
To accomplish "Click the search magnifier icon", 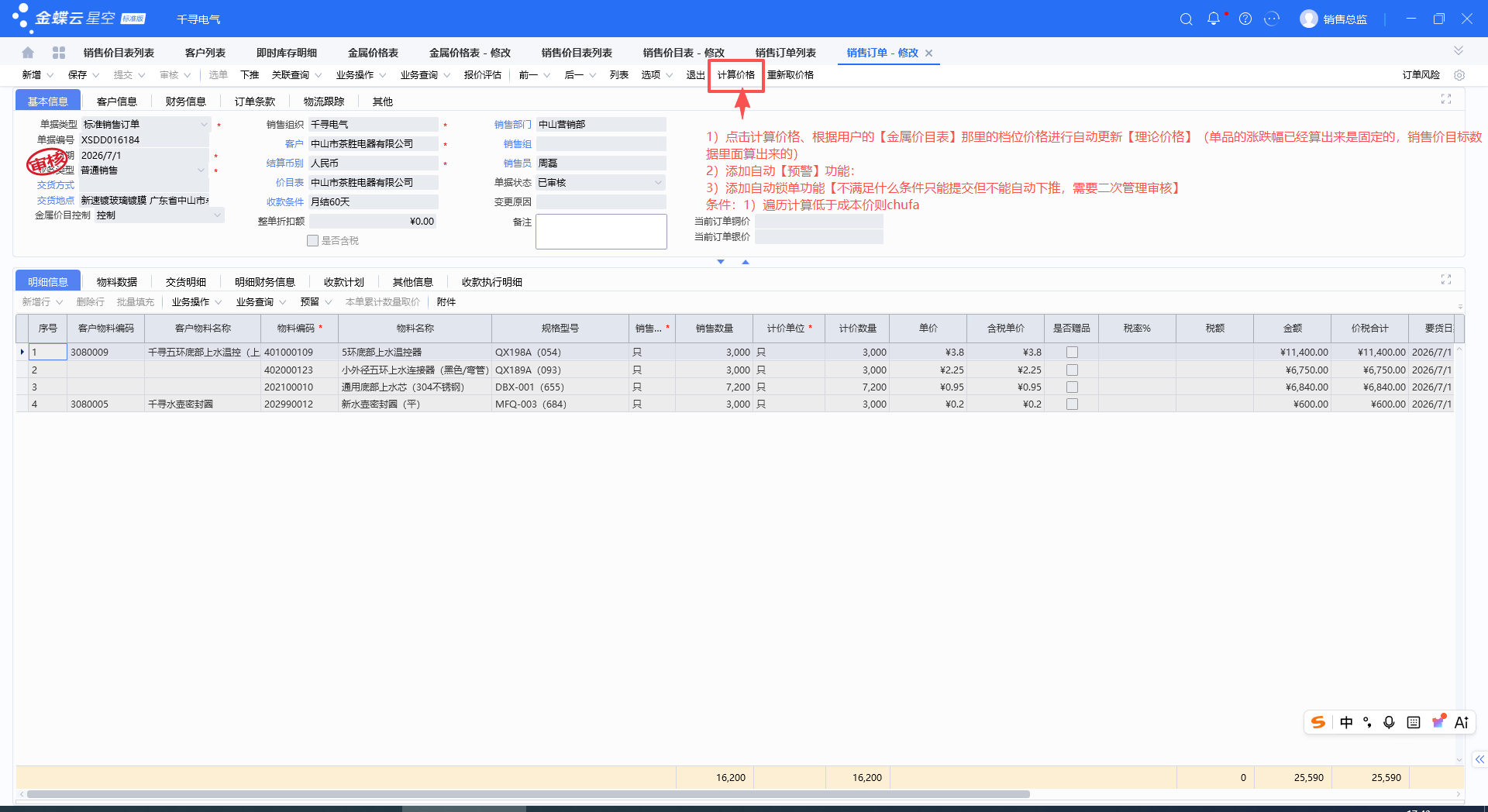I will coord(1186,19).
